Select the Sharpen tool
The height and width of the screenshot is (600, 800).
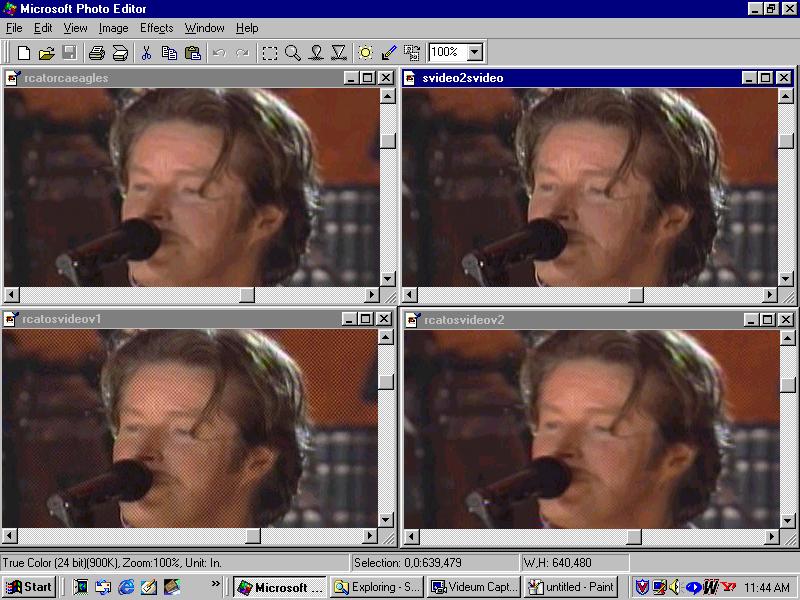[340, 52]
